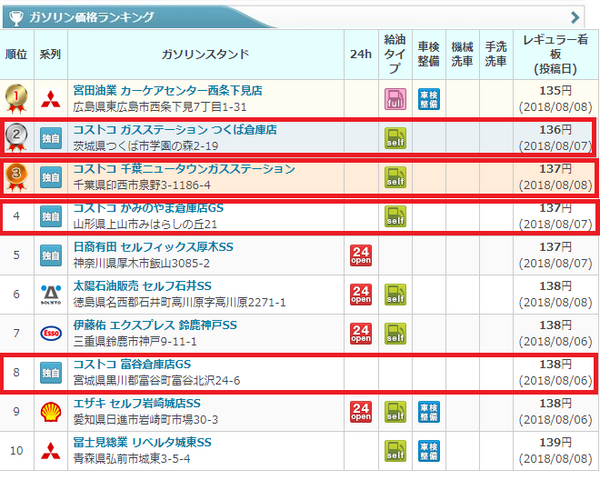Click address 愛知県日進市岩崎町市場30-3
Viewport: 600px width, 480px height.
145,420
